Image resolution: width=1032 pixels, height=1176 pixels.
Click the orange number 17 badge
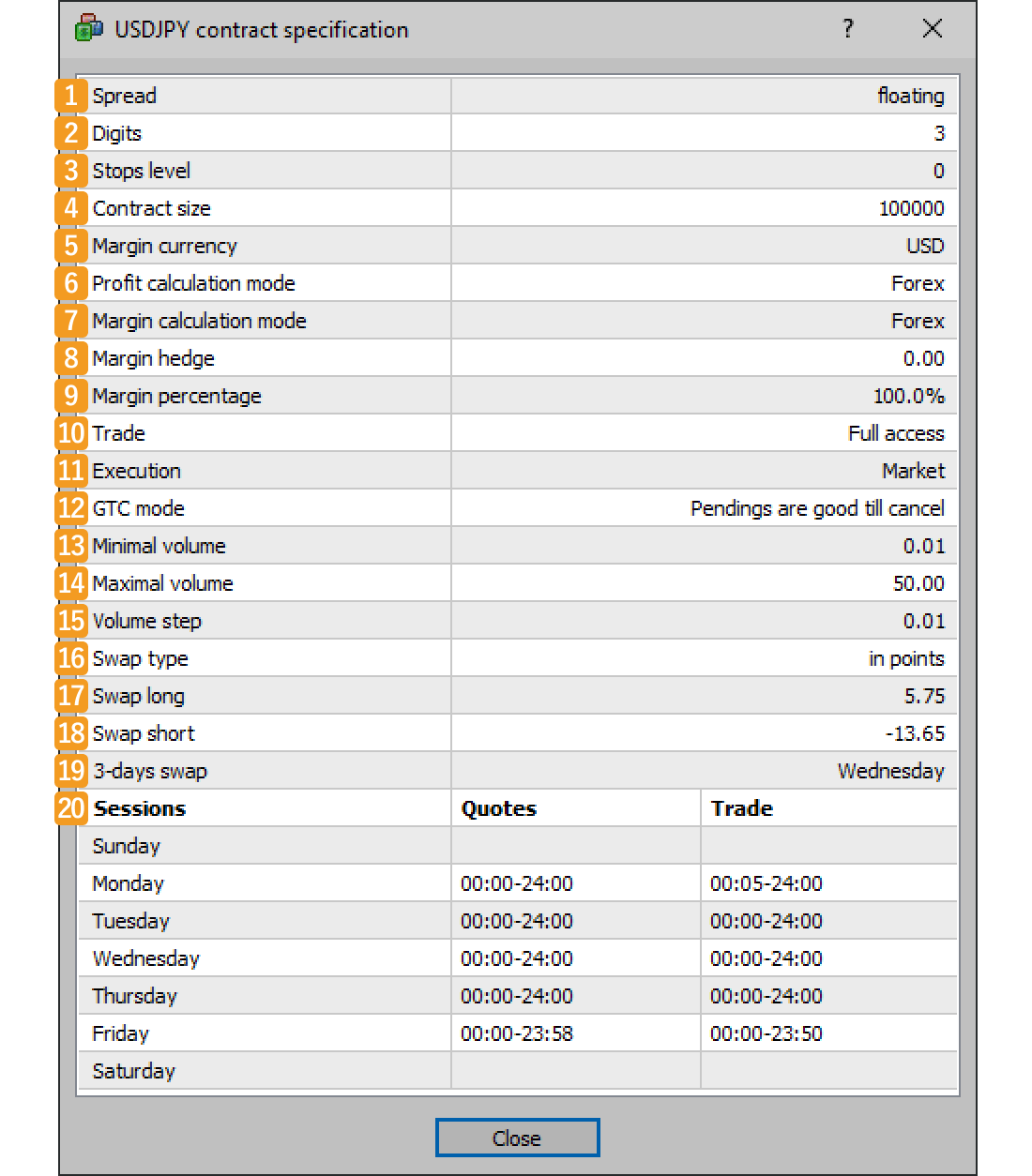[x=70, y=696]
